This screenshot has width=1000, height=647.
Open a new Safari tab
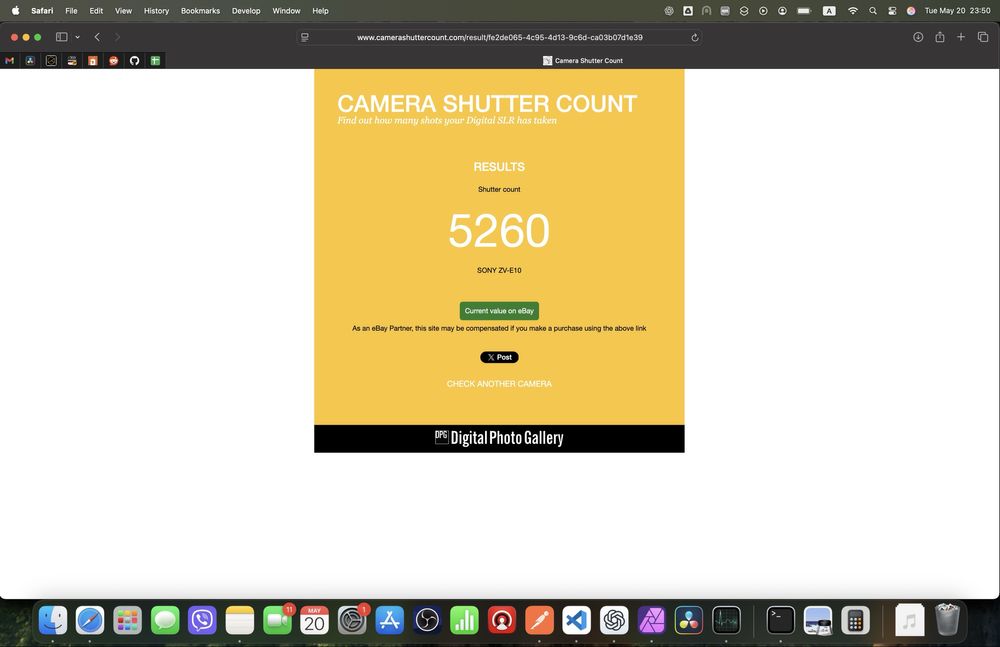tap(960, 37)
